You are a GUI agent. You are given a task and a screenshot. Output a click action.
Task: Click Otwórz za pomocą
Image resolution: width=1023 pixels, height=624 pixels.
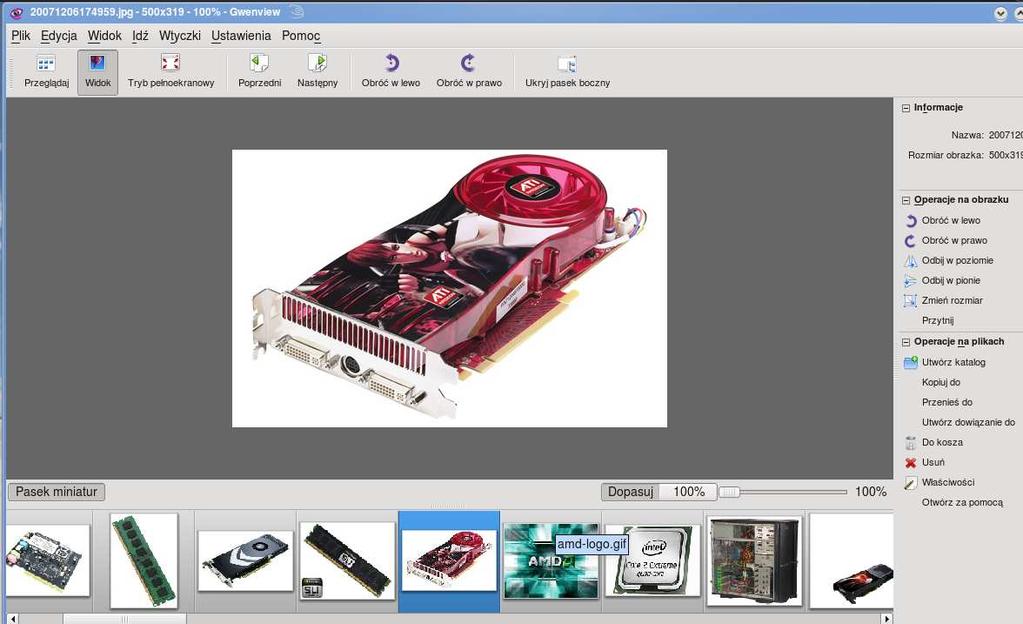pyautogui.click(x=962, y=503)
